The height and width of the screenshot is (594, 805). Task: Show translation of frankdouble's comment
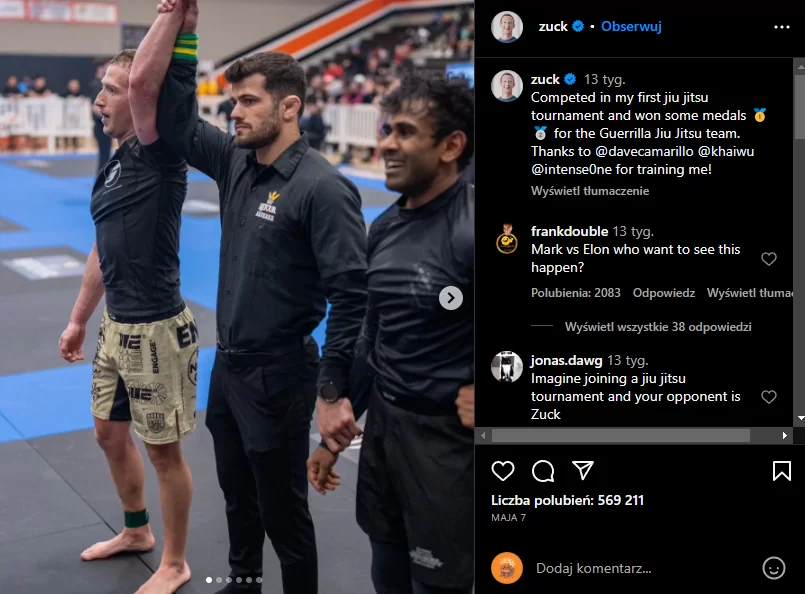750,293
